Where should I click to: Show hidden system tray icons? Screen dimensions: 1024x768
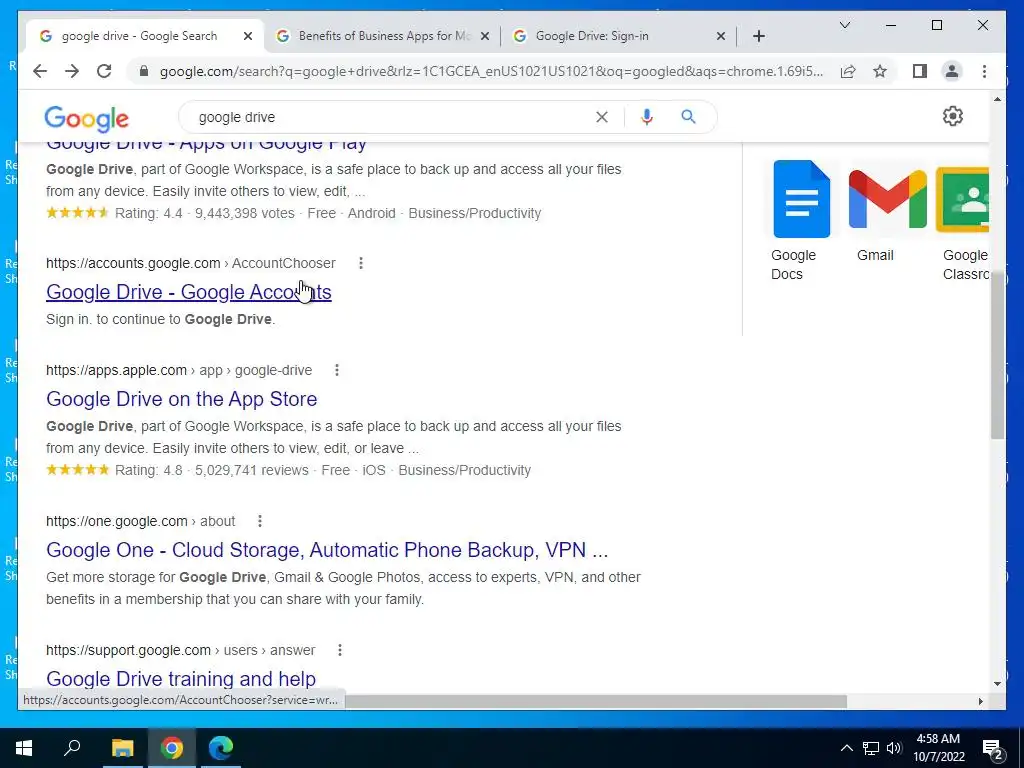[x=846, y=748]
